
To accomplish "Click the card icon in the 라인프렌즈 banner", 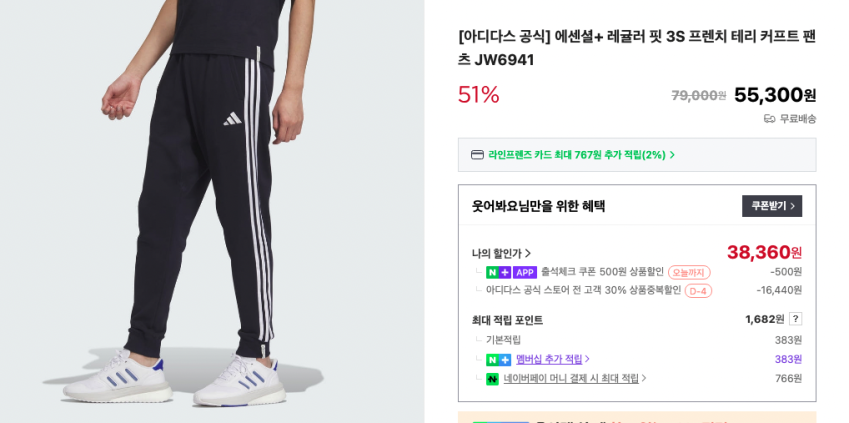I will (477, 155).
